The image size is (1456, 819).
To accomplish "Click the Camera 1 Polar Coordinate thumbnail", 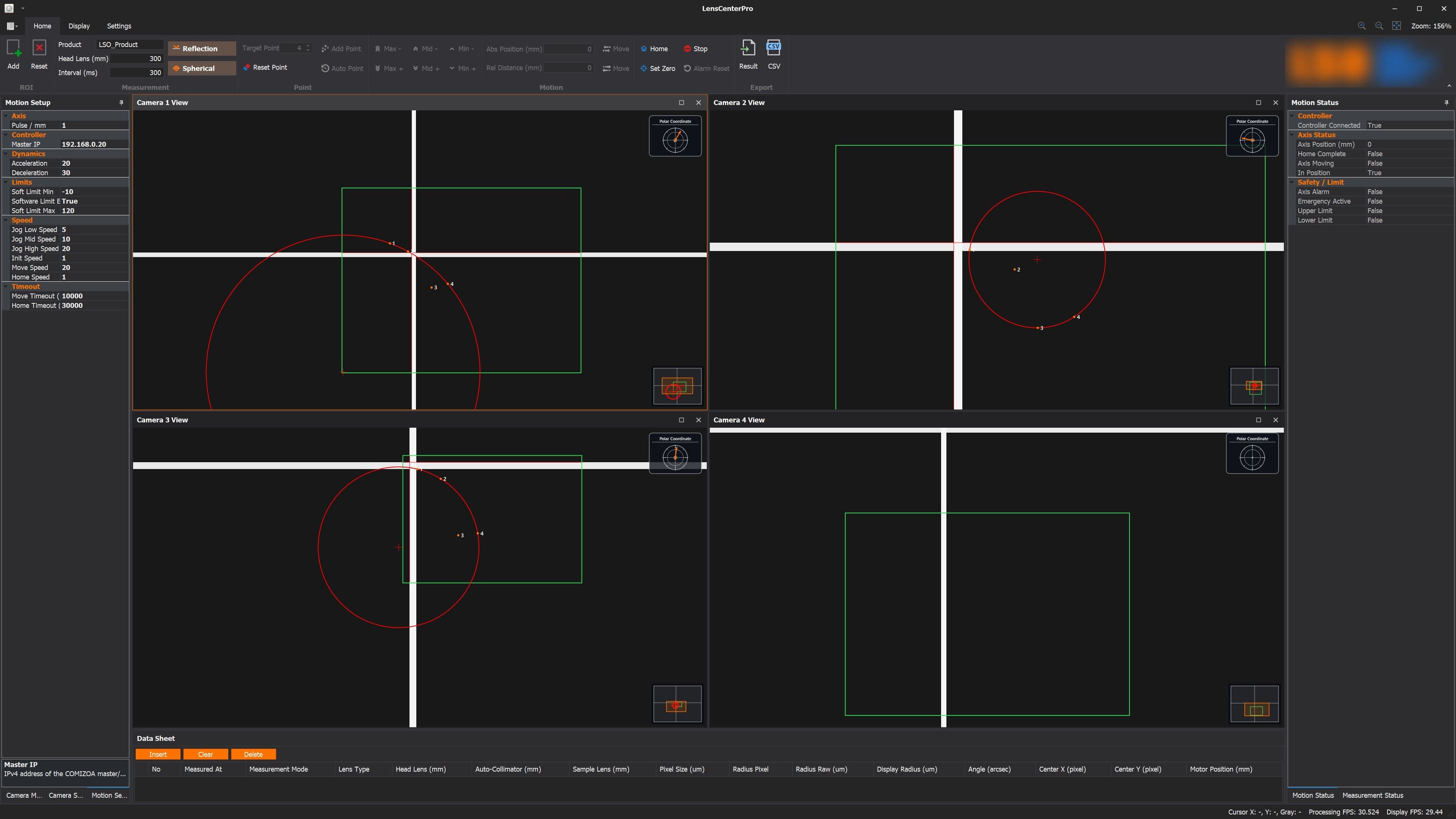I will pyautogui.click(x=675, y=136).
